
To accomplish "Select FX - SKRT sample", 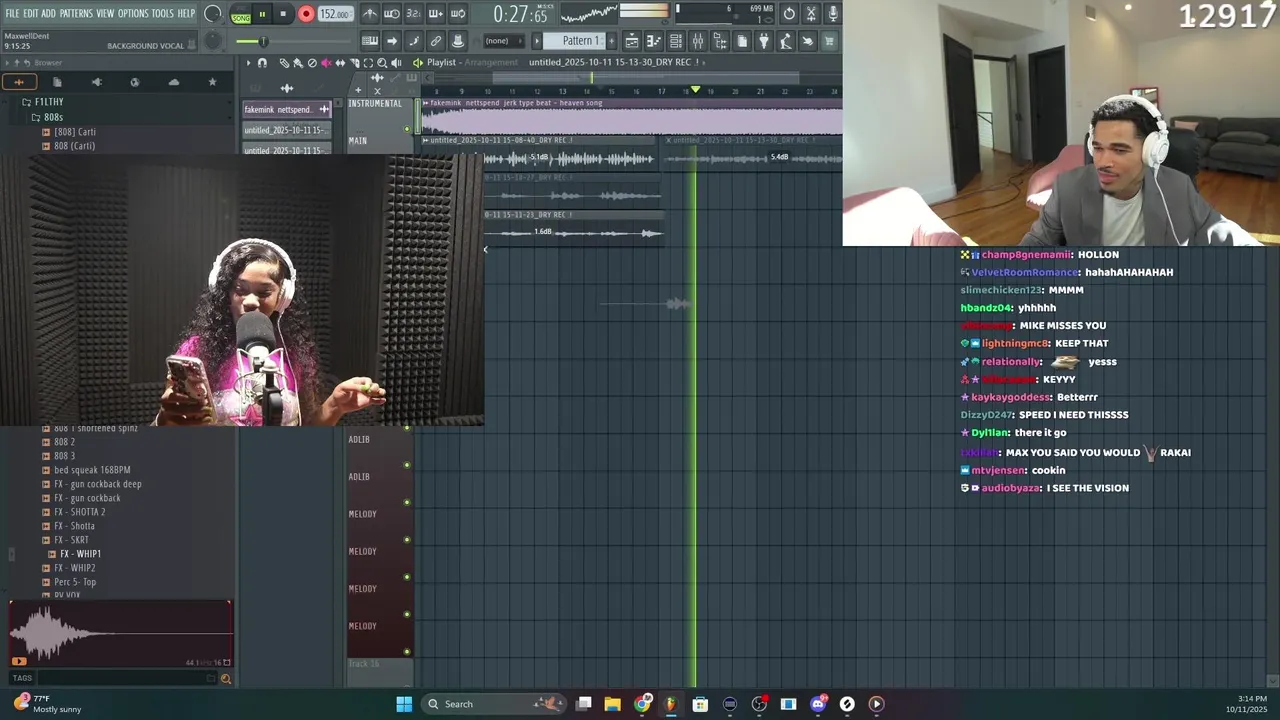I will pyautogui.click(x=72, y=540).
